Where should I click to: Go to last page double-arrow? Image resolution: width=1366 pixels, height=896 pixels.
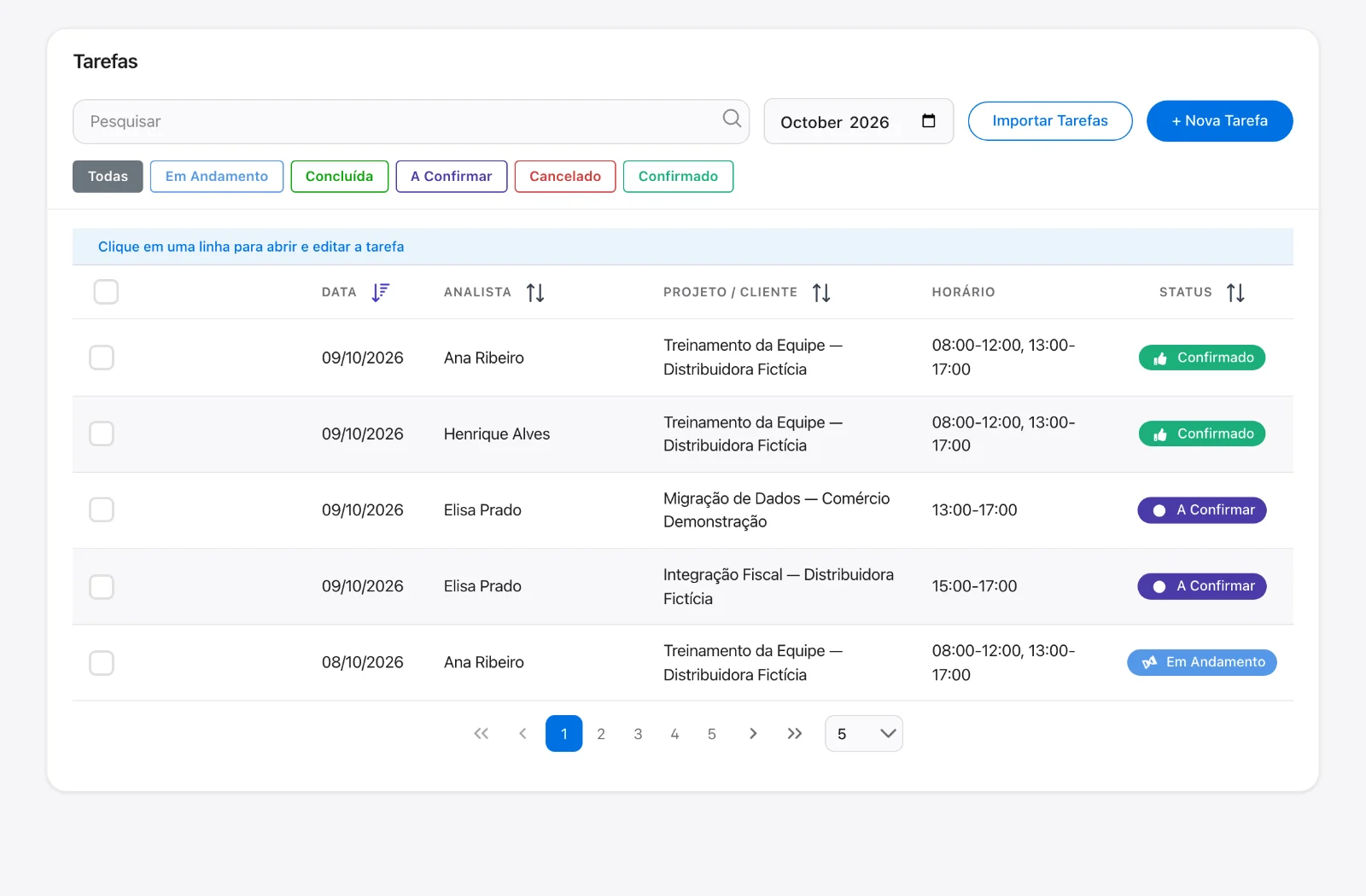795,734
